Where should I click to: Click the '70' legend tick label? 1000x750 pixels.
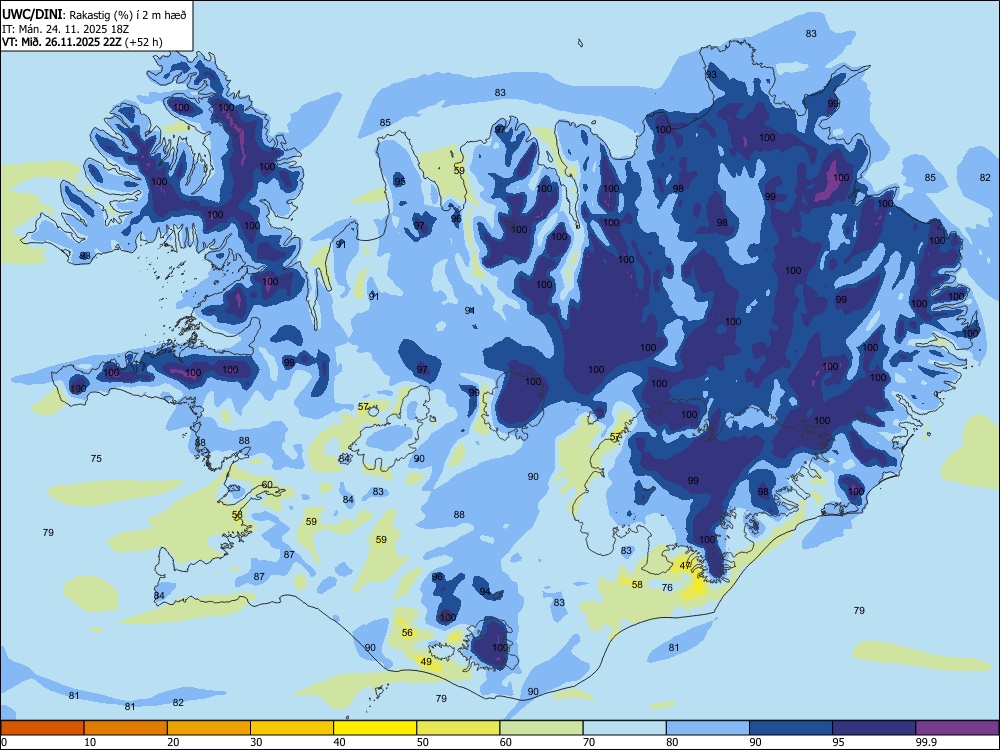(x=589, y=742)
